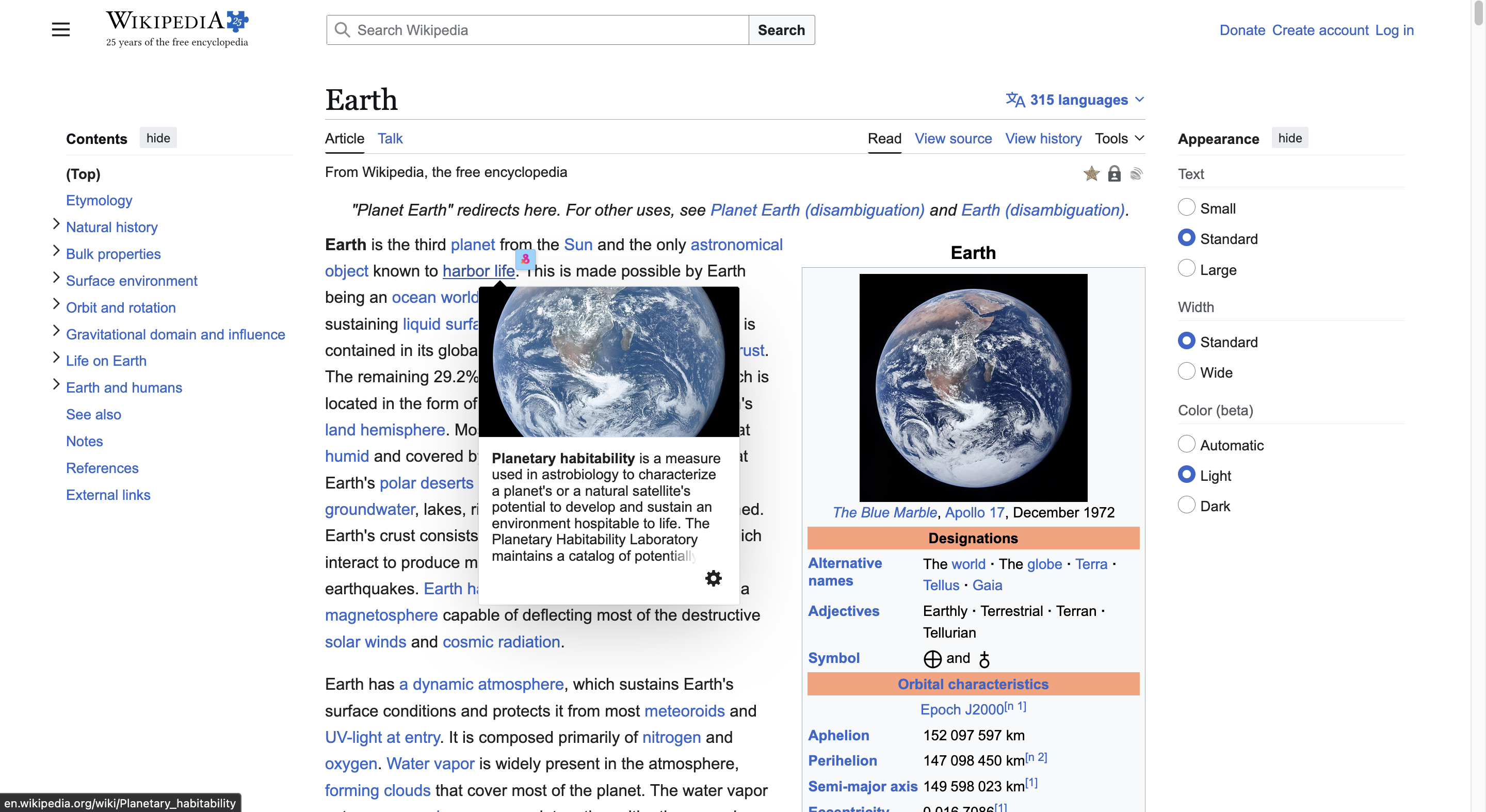This screenshot has height=812, width=1486.
Task: Open the hamburger main menu
Action: click(60, 29)
